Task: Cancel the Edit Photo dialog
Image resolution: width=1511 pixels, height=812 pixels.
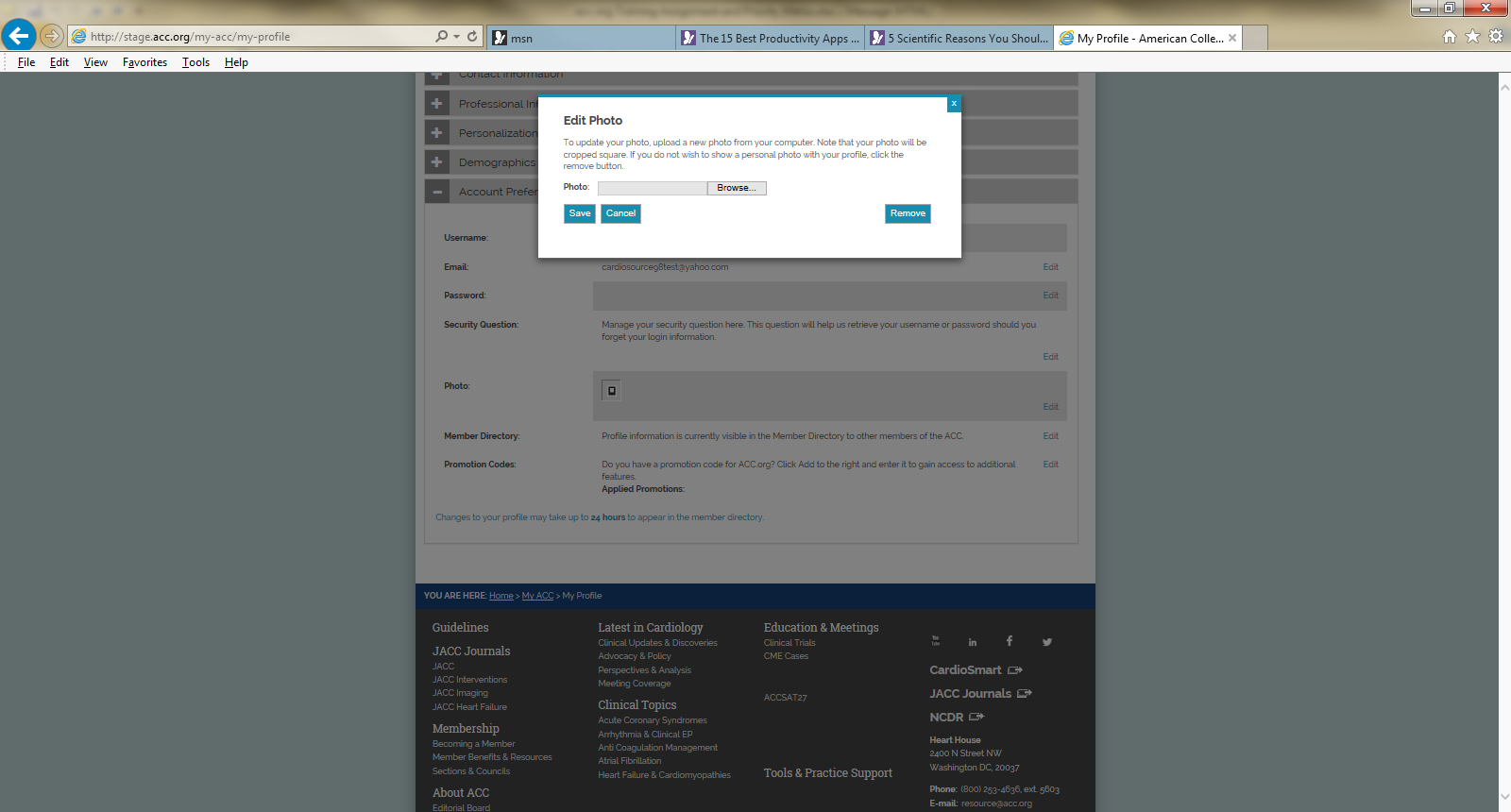Action: pos(620,213)
